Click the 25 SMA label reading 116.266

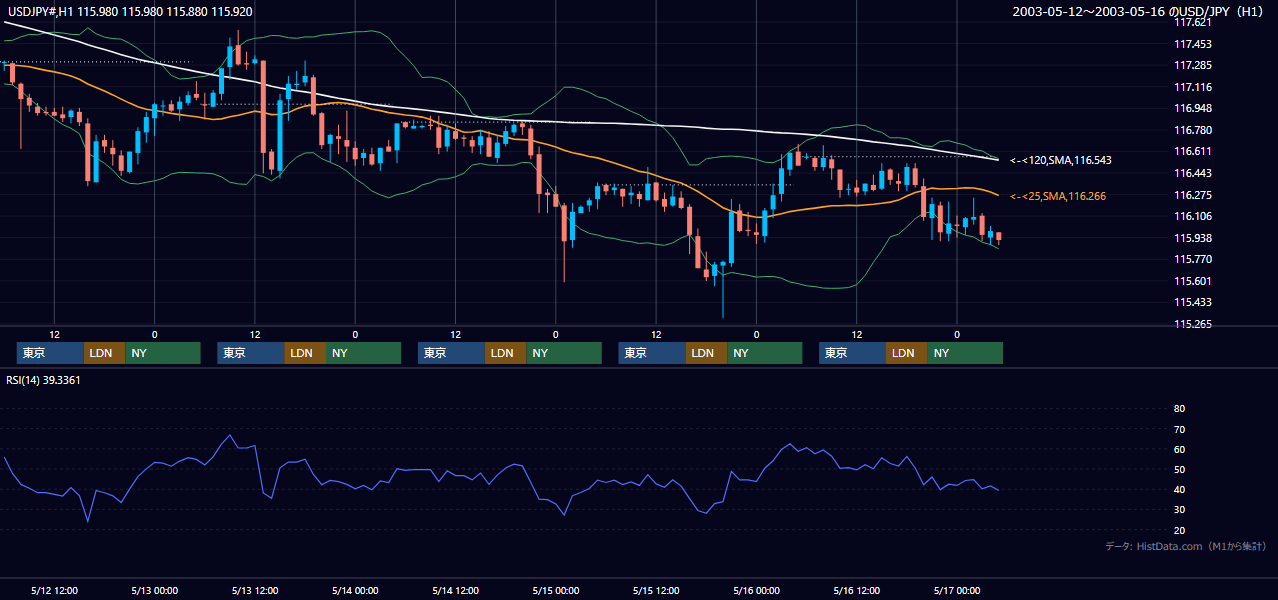tap(1058, 196)
